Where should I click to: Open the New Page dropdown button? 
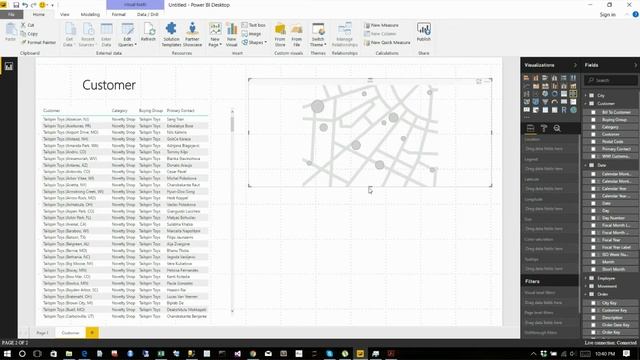[x=215, y=34]
